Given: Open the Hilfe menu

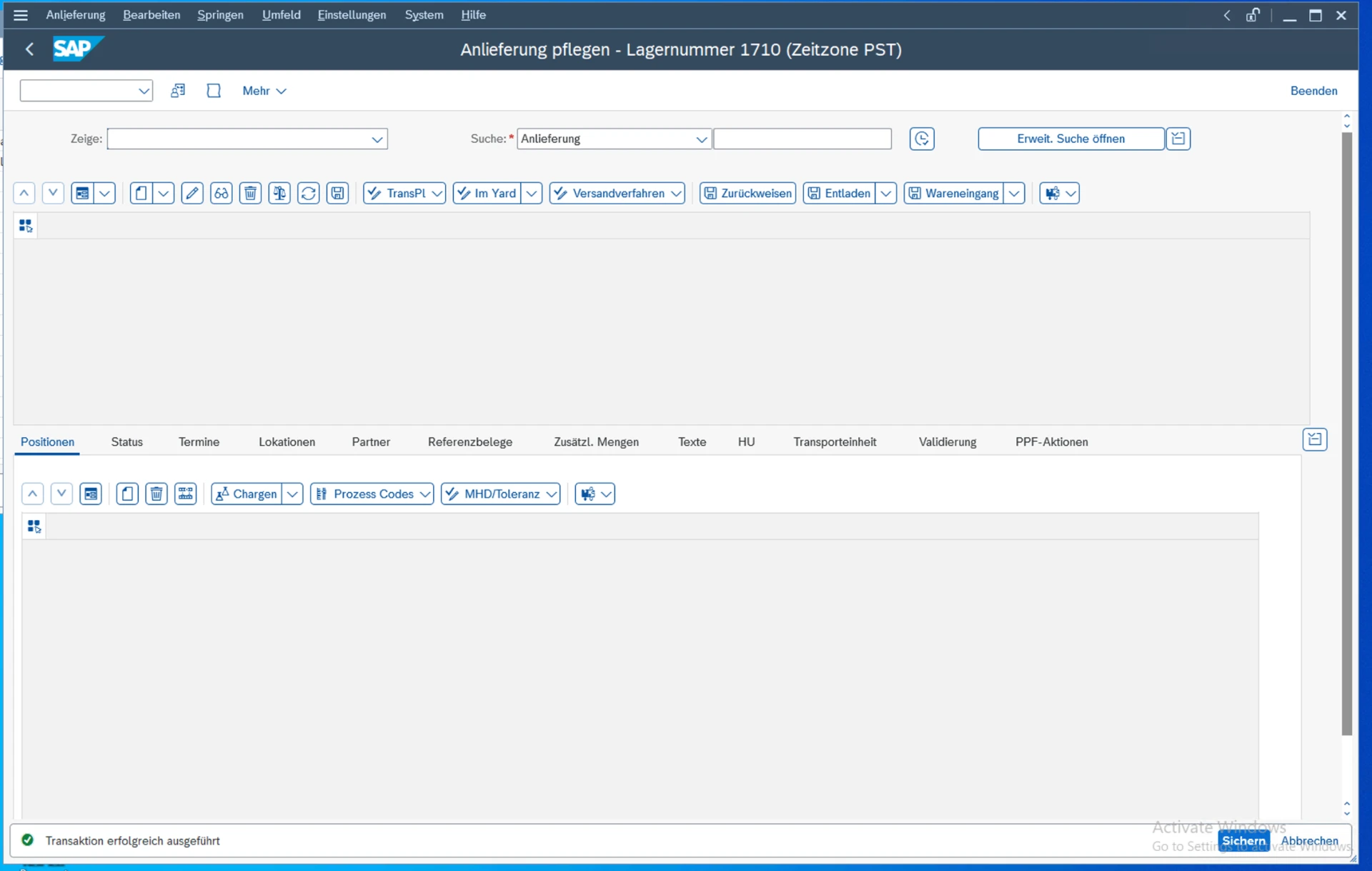Looking at the screenshot, I should [473, 15].
